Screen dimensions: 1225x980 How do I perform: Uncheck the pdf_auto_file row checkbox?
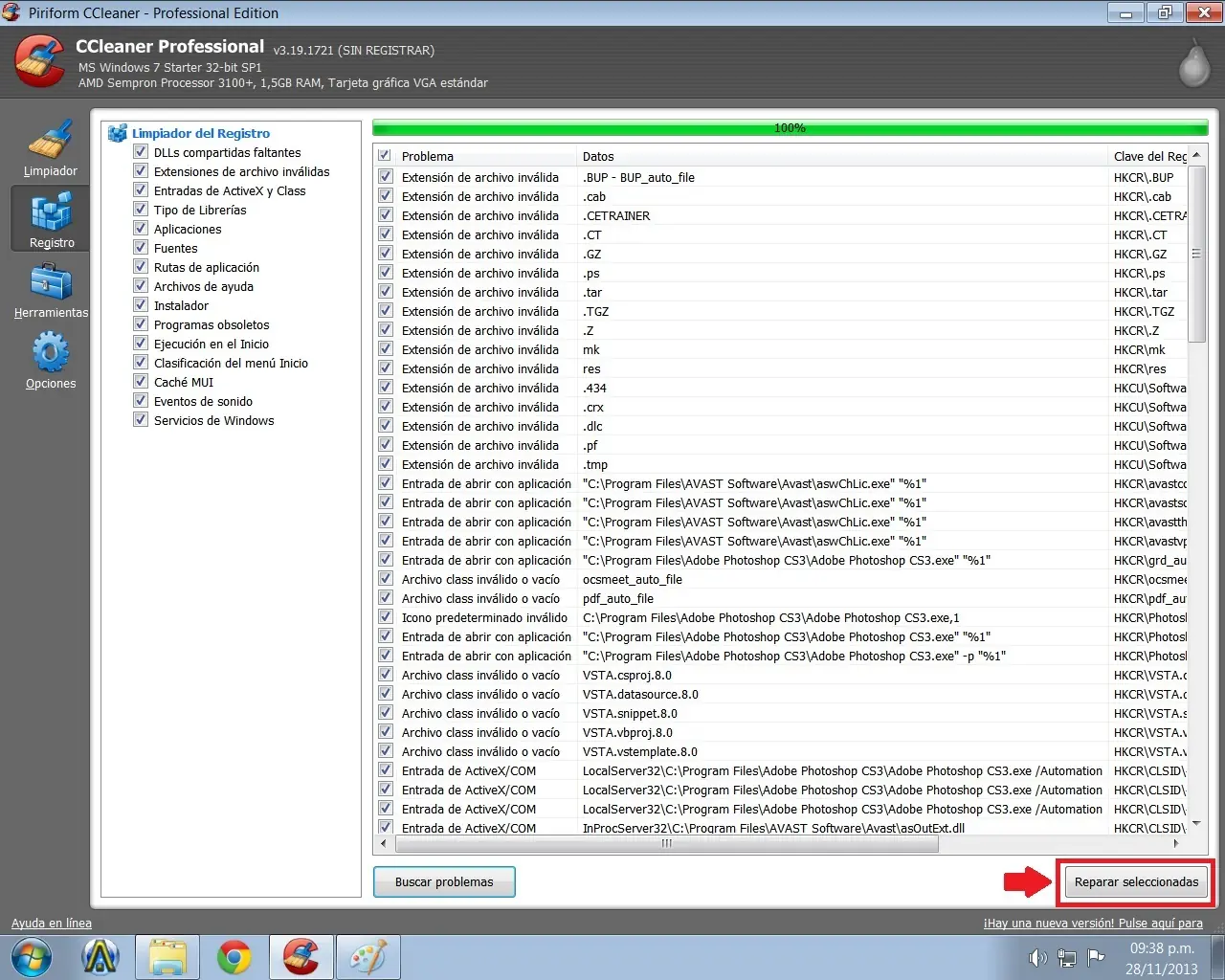pos(385,598)
